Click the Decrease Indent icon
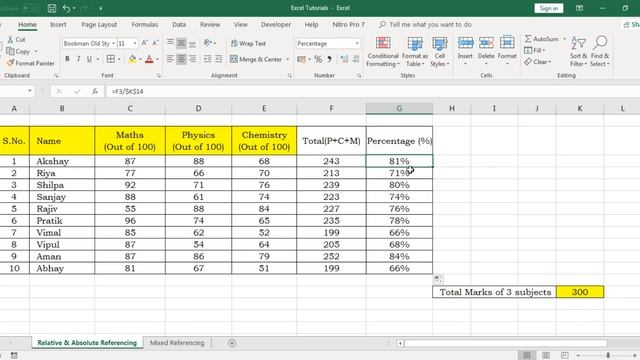The image size is (640, 360). pyautogui.click(x=208, y=59)
